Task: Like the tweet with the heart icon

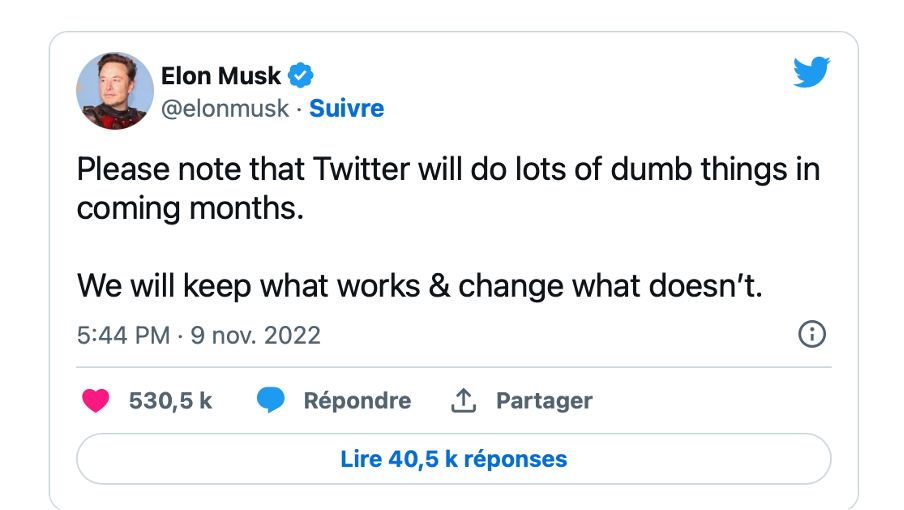Action: [95, 401]
